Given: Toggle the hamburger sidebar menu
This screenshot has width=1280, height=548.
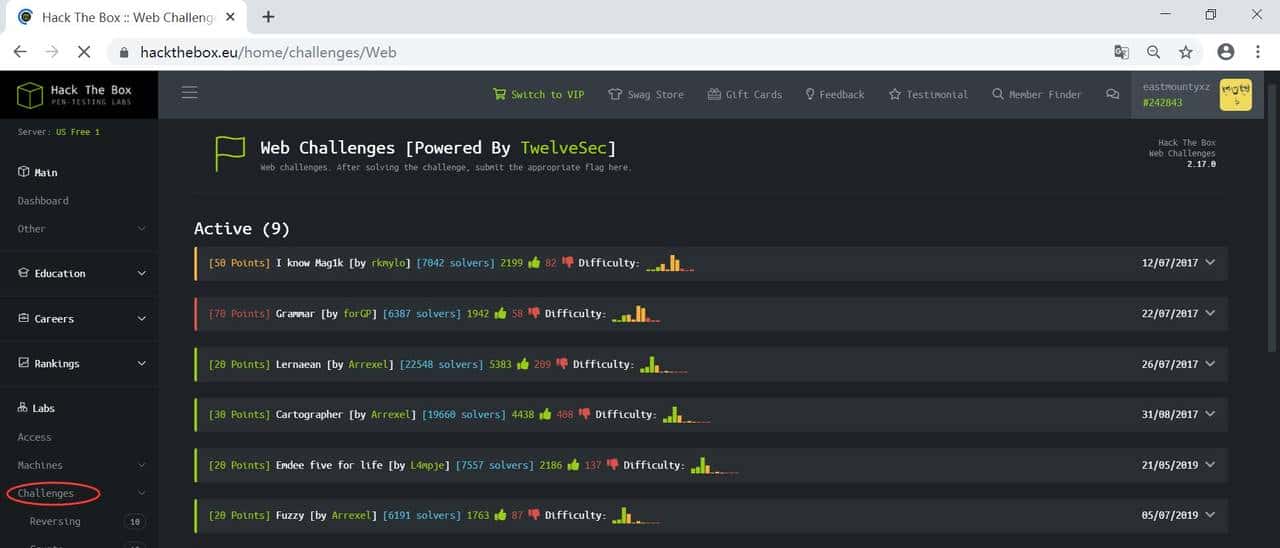Looking at the screenshot, I should click(x=189, y=93).
